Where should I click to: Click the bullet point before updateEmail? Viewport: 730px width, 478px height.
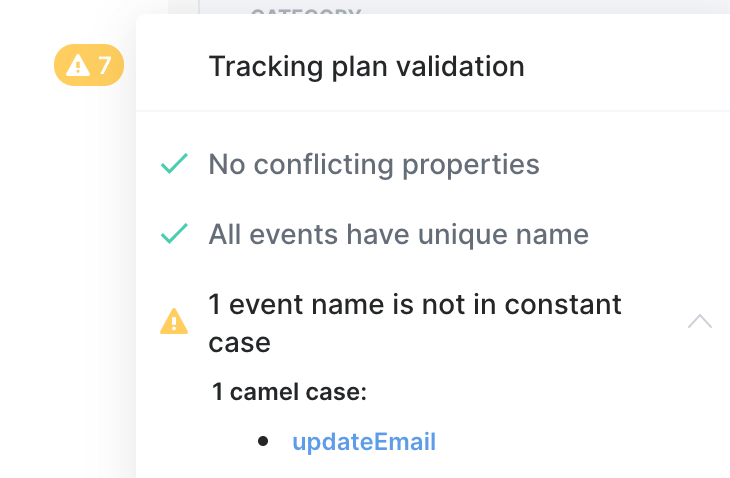(263, 441)
